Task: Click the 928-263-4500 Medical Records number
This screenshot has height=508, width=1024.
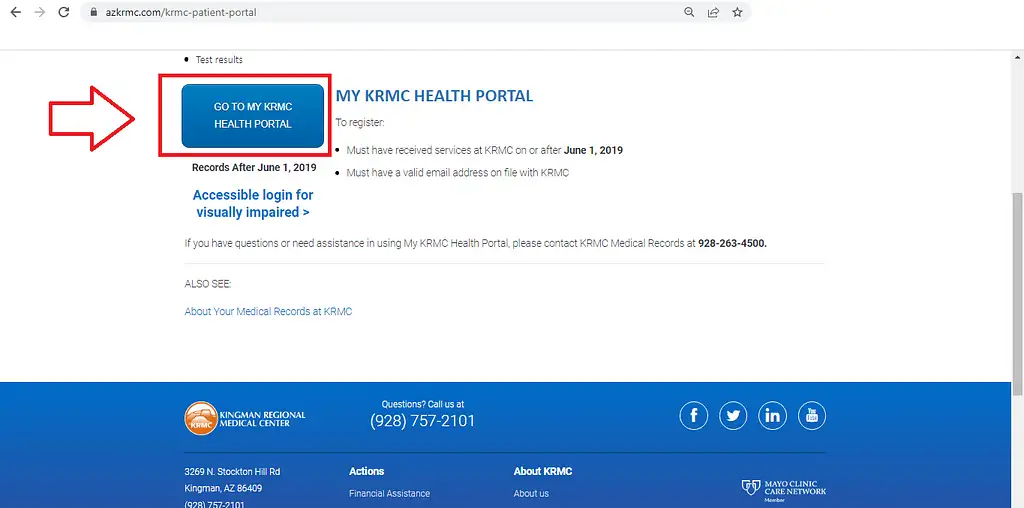Action: click(x=732, y=244)
